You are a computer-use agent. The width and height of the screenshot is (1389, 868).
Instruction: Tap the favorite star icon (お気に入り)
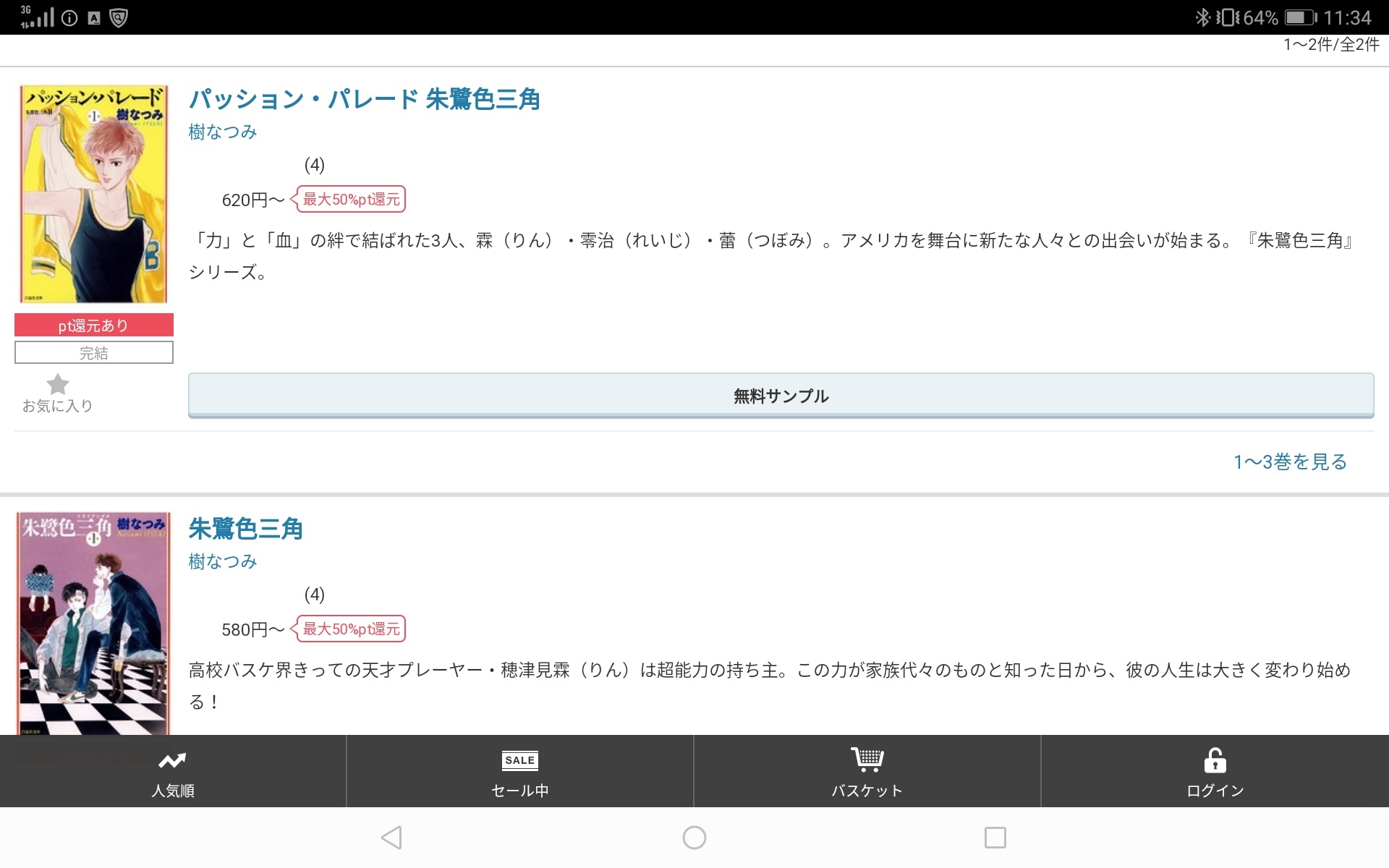click(x=57, y=384)
